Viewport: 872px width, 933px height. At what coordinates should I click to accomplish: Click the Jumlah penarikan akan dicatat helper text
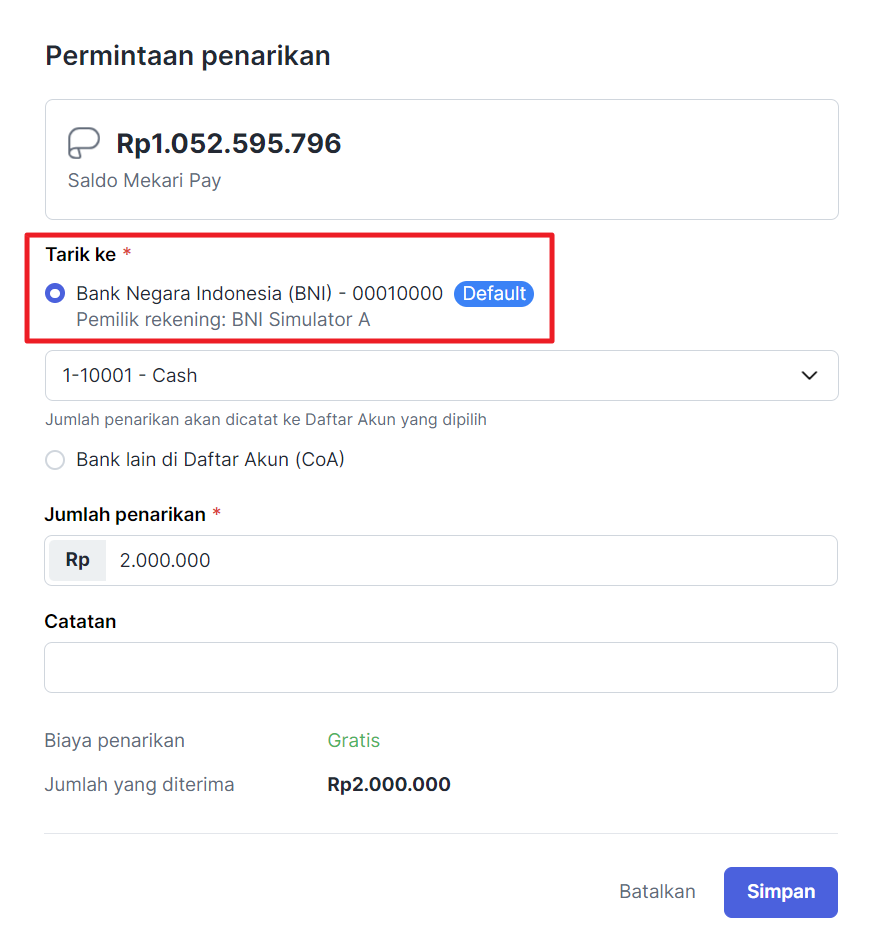(x=266, y=420)
